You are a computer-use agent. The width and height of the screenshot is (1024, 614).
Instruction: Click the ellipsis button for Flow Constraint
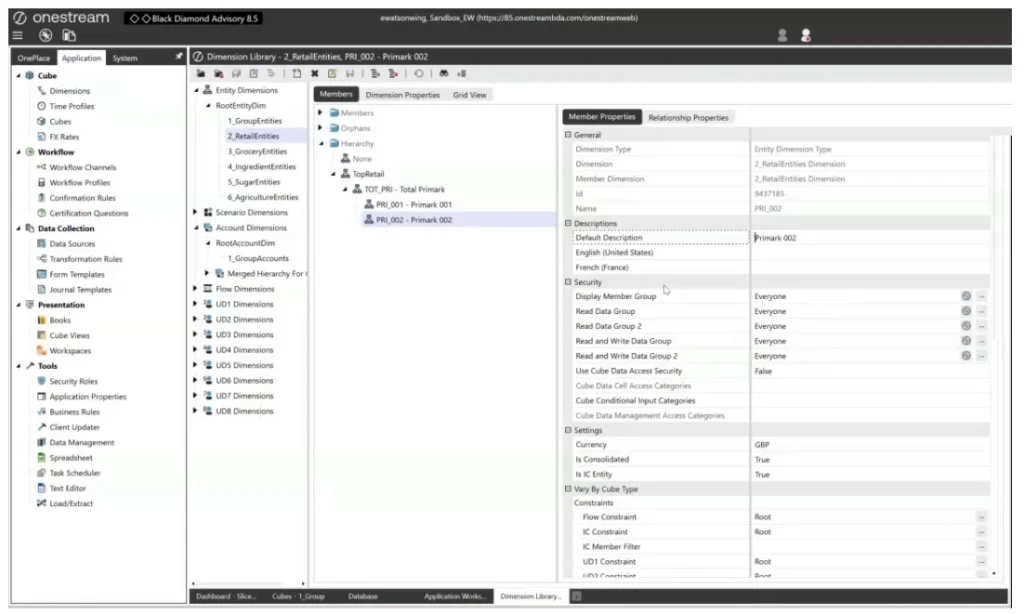(982, 517)
